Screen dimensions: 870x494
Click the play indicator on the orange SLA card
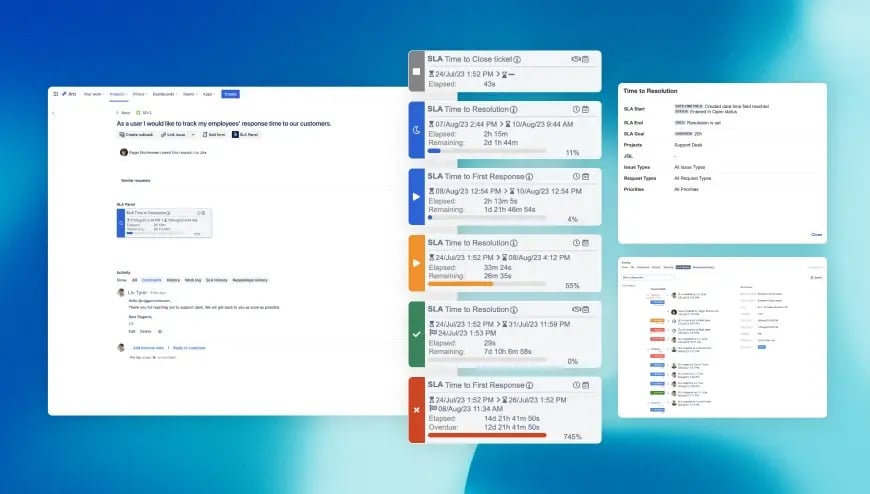417,263
